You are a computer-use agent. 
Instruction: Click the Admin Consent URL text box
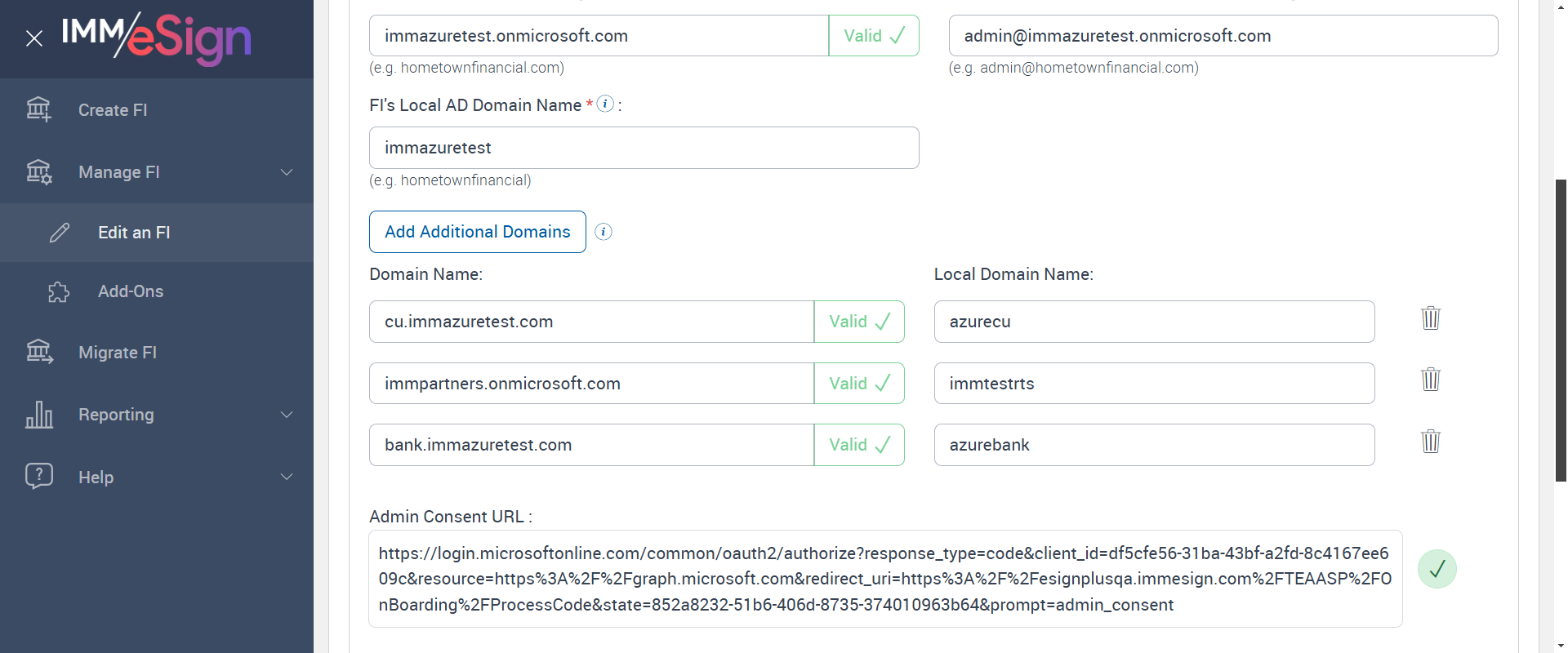(x=884, y=579)
